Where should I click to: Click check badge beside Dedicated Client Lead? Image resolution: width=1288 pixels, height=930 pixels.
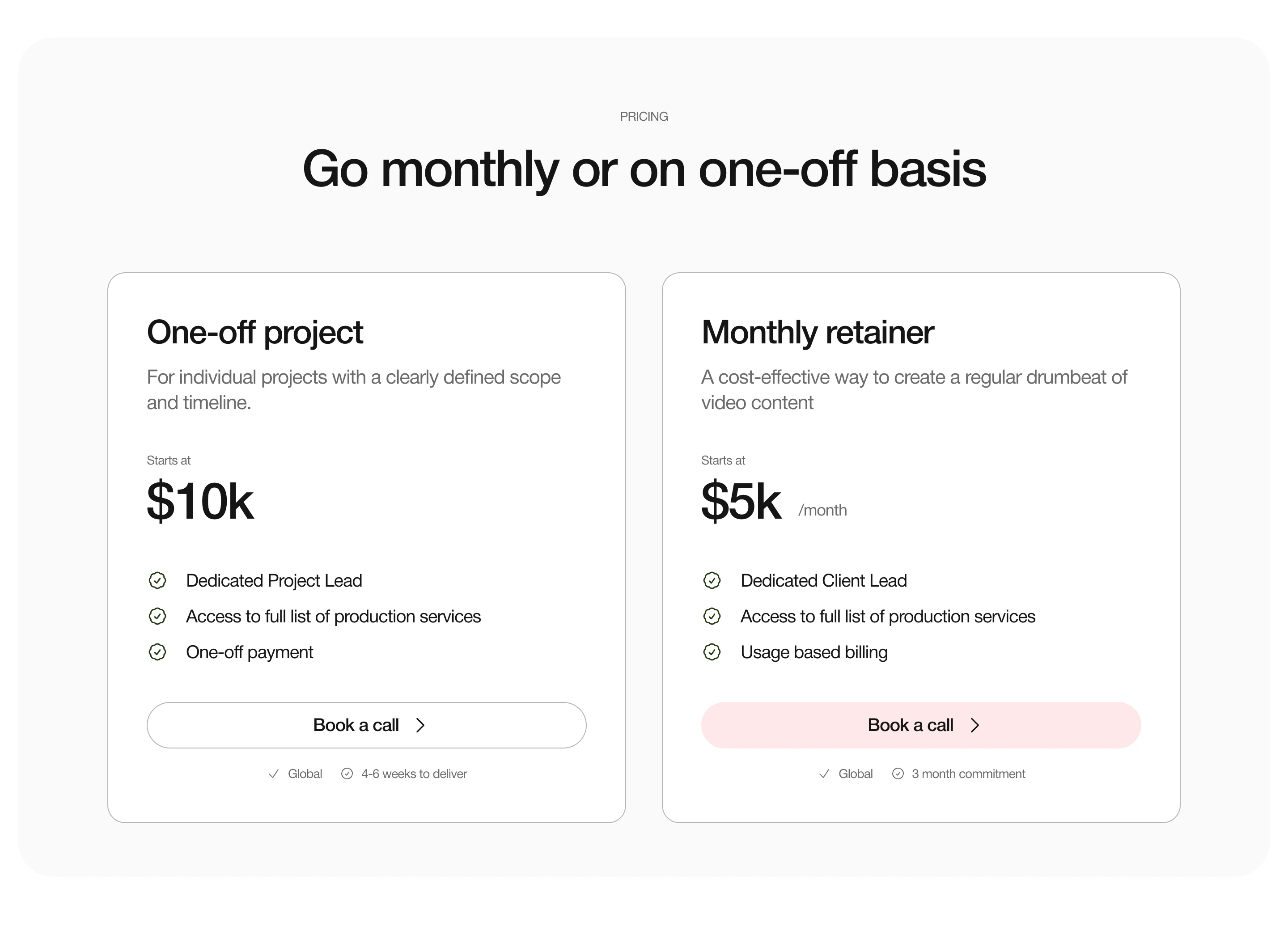(x=712, y=580)
